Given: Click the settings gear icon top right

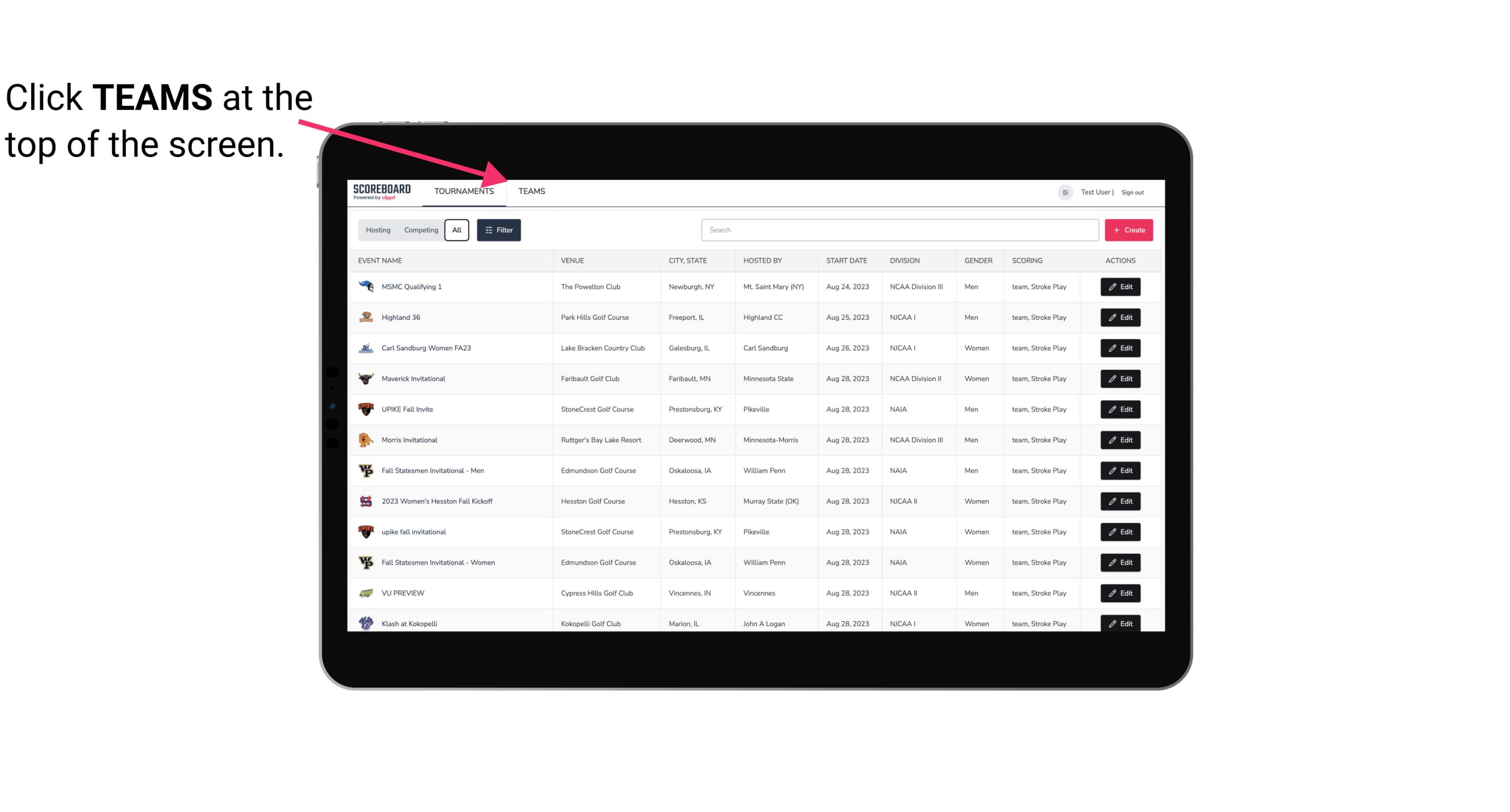Looking at the screenshot, I should coord(1064,191).
